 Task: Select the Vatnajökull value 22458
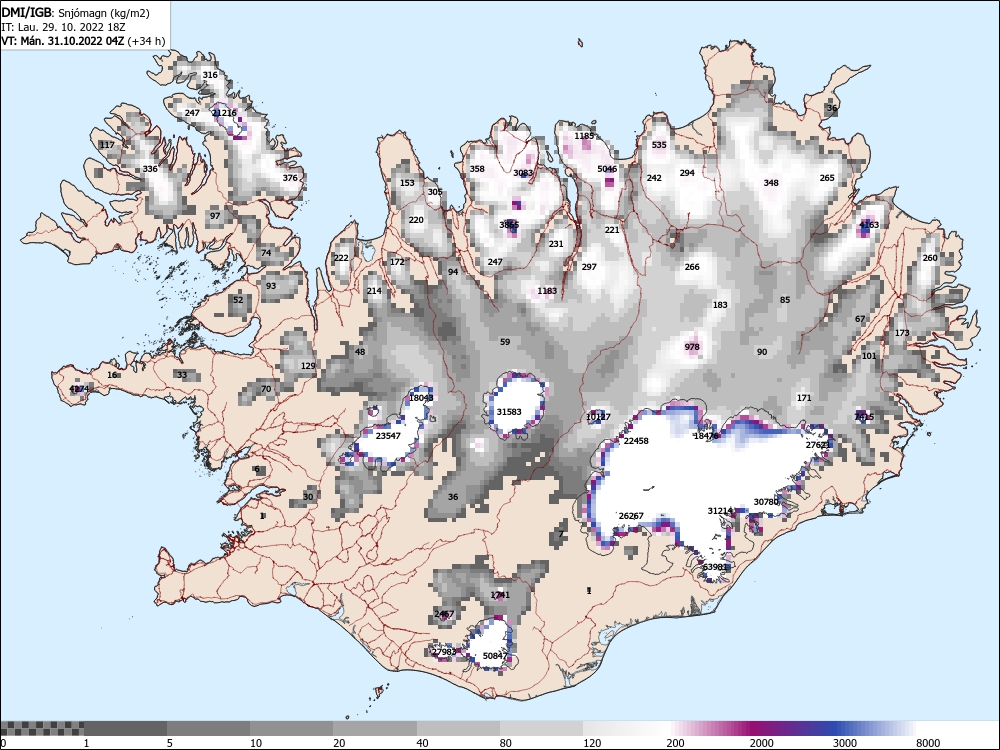[636, 441]
